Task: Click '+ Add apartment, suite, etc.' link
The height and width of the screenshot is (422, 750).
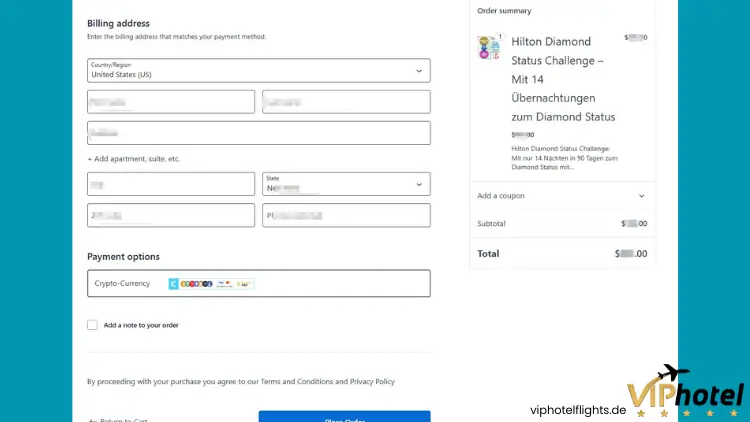Action: tap(133, 159)
